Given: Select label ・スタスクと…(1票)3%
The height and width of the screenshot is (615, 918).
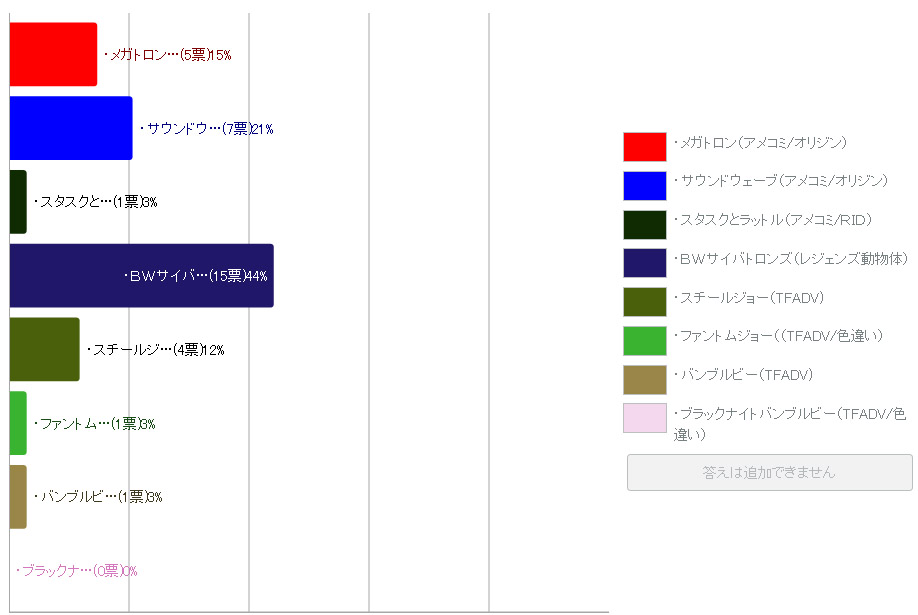Looking at the screenshot, I should click(95, 202).
